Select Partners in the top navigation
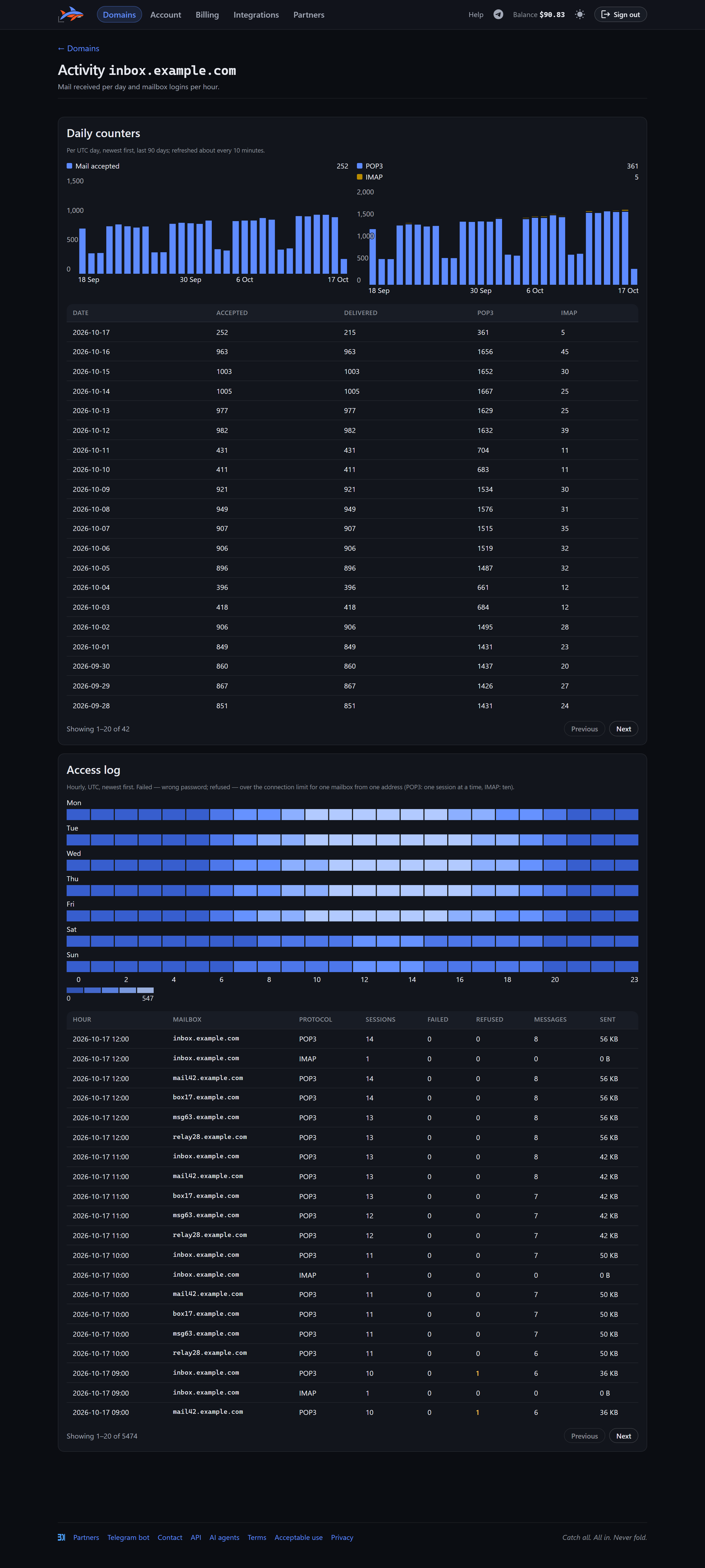This screenshot has height=1568, width=705. point(309,15)
